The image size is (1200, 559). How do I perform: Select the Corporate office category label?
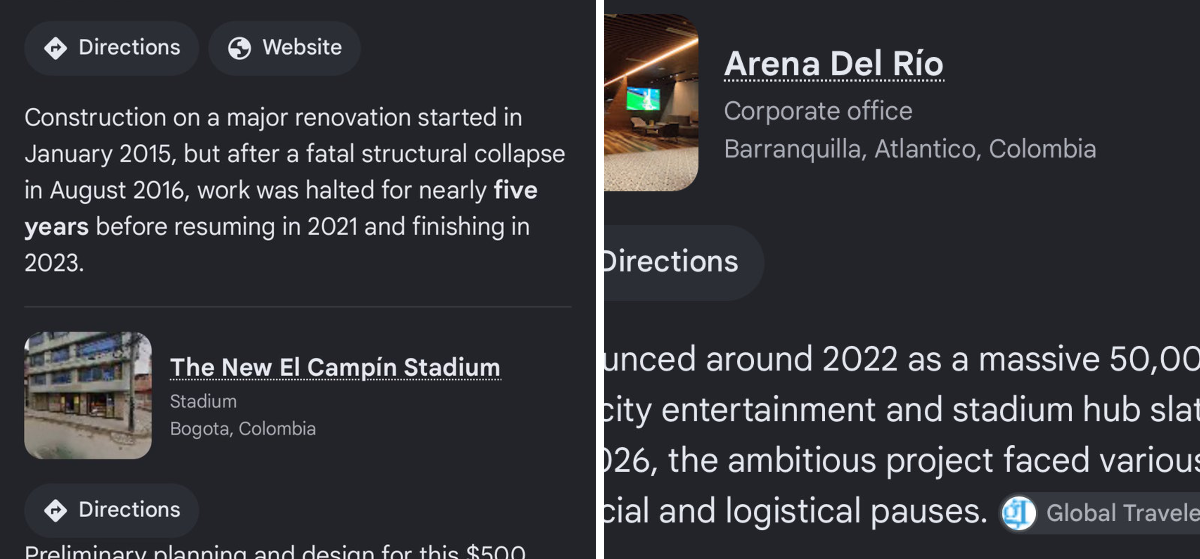tap(818, 111)
